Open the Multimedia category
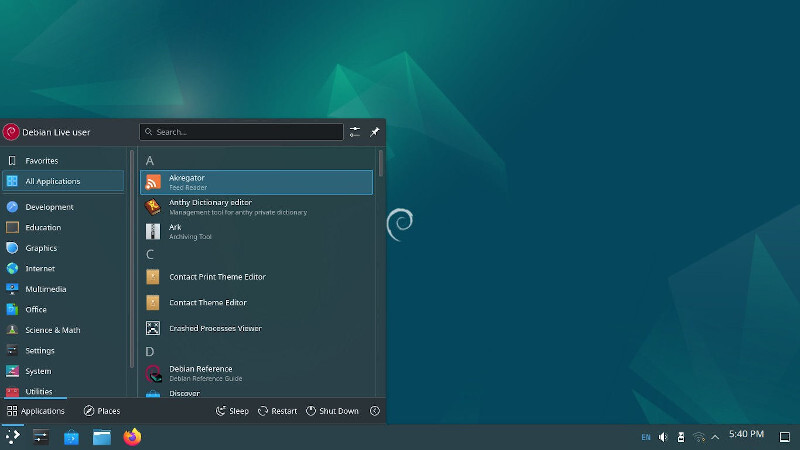 pyautogui.click(x=63, y=289)
